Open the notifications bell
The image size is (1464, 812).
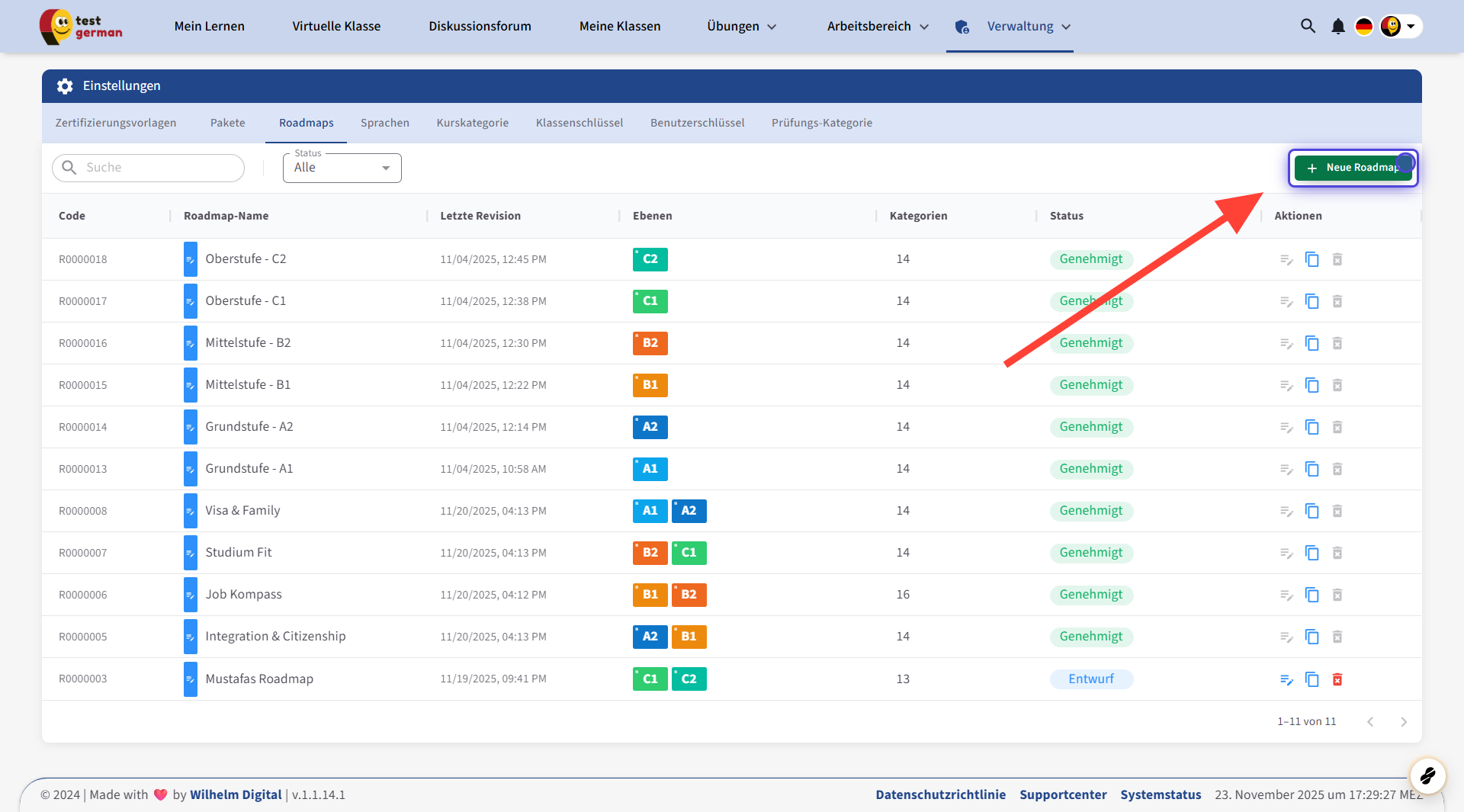click(1337, 26)
